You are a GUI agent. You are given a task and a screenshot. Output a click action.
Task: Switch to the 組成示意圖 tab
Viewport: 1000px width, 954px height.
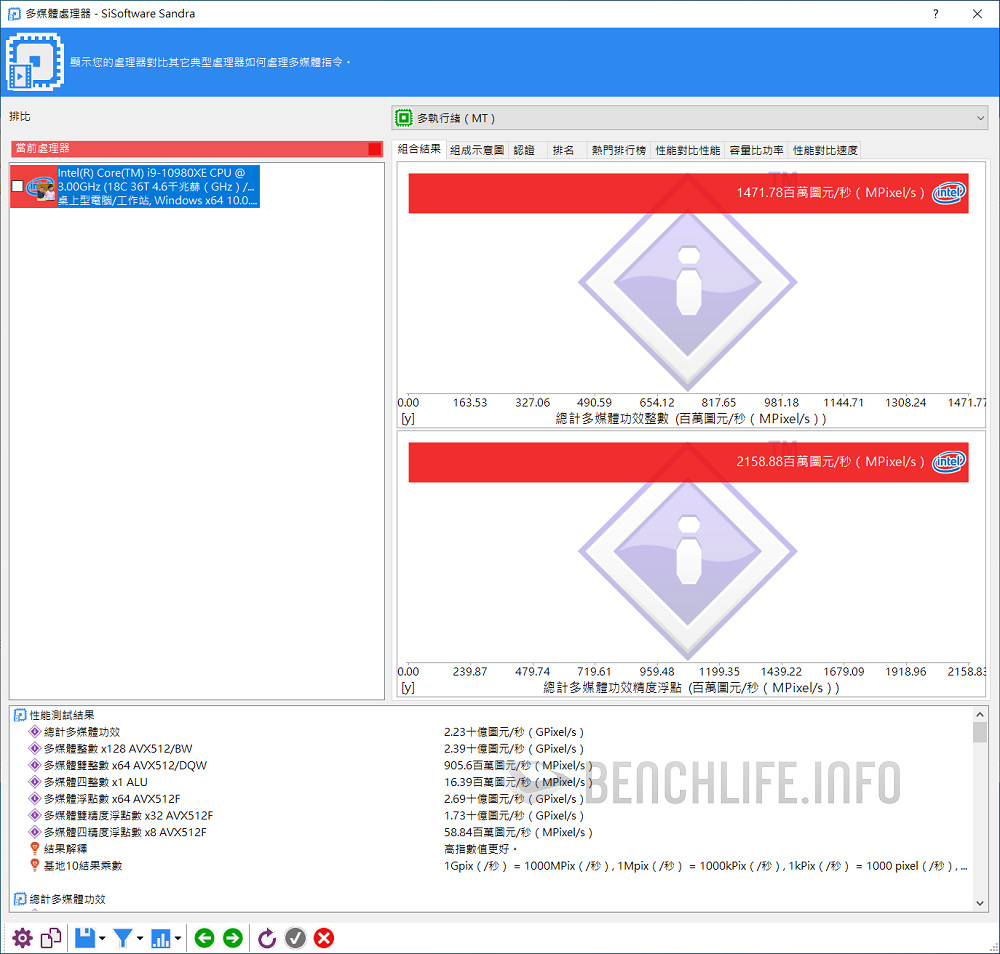click(477, 150)
